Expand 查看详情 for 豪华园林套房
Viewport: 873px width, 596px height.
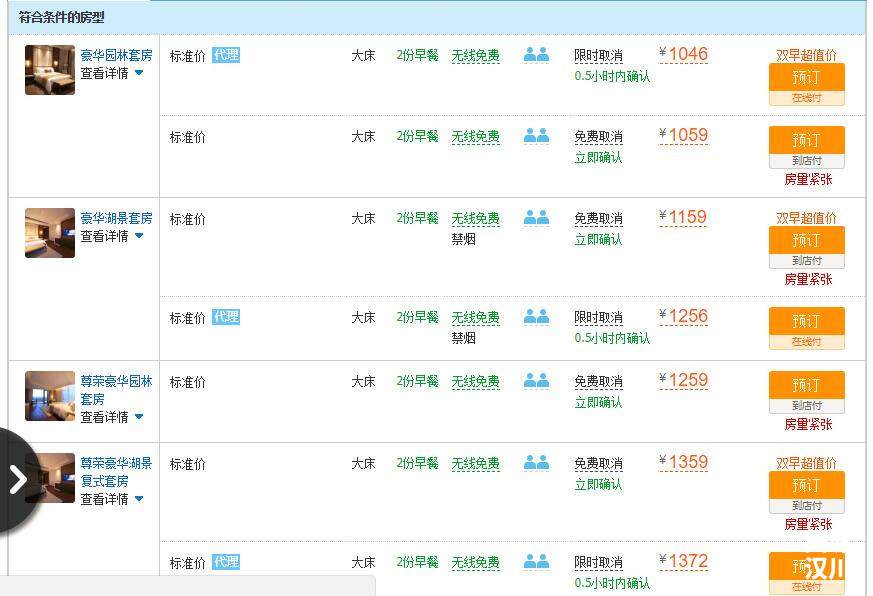pos(112,73)
